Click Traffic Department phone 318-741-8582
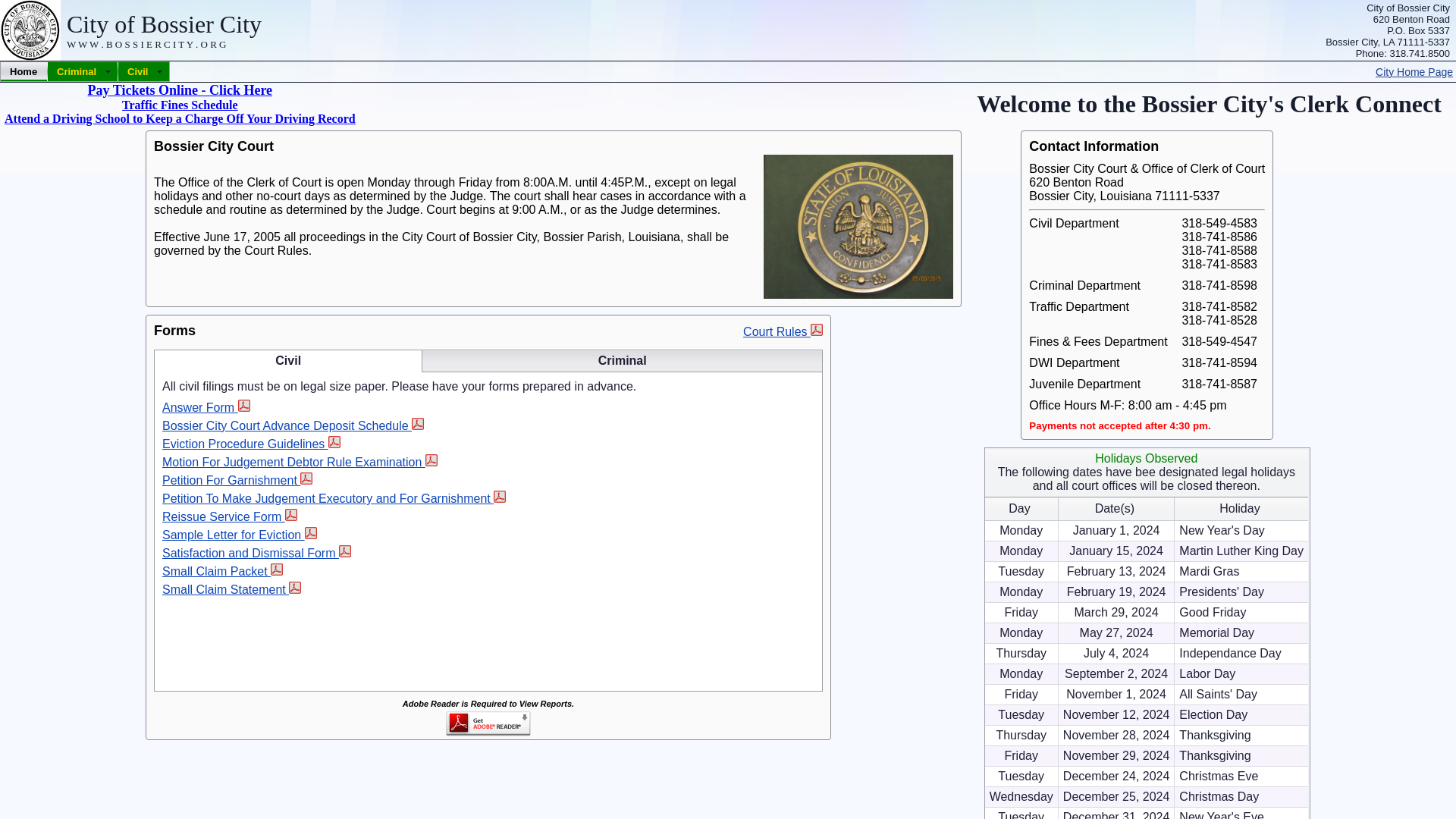The image size is (1456, 819). point(1219,307)
